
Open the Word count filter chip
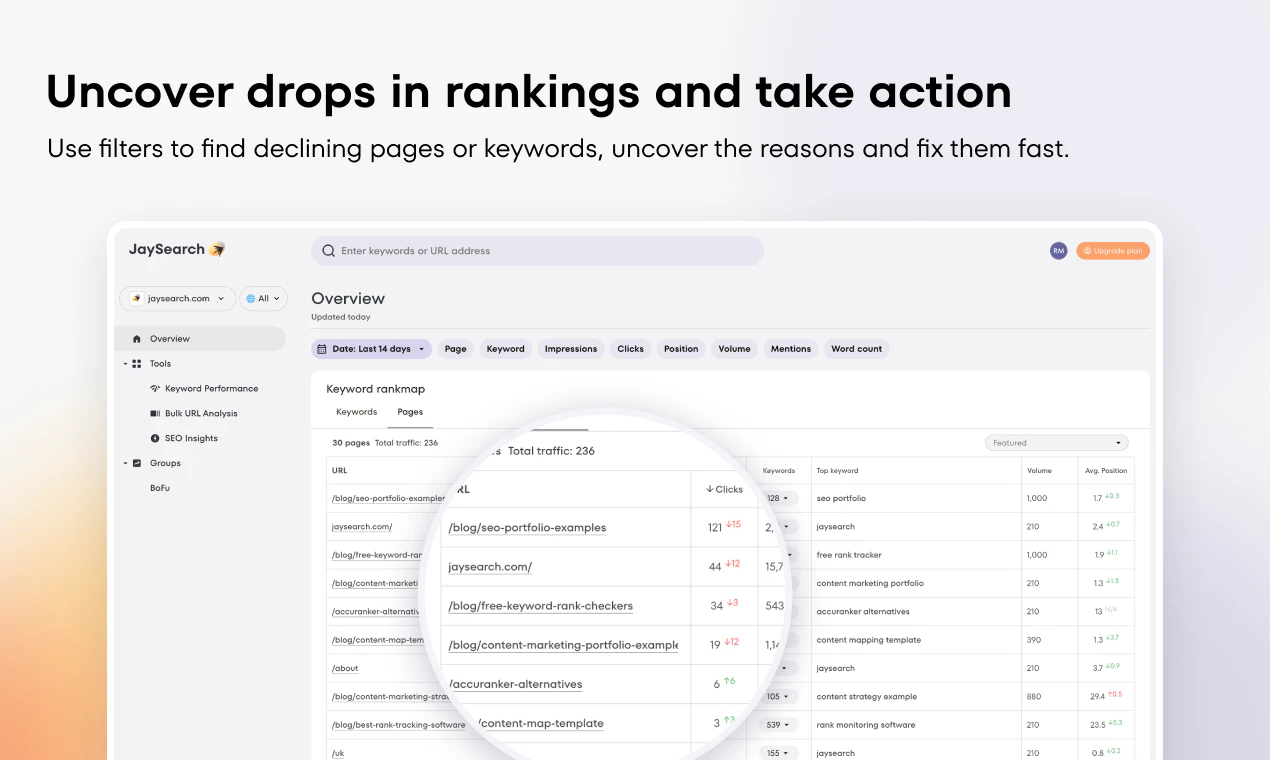(857, 349)
